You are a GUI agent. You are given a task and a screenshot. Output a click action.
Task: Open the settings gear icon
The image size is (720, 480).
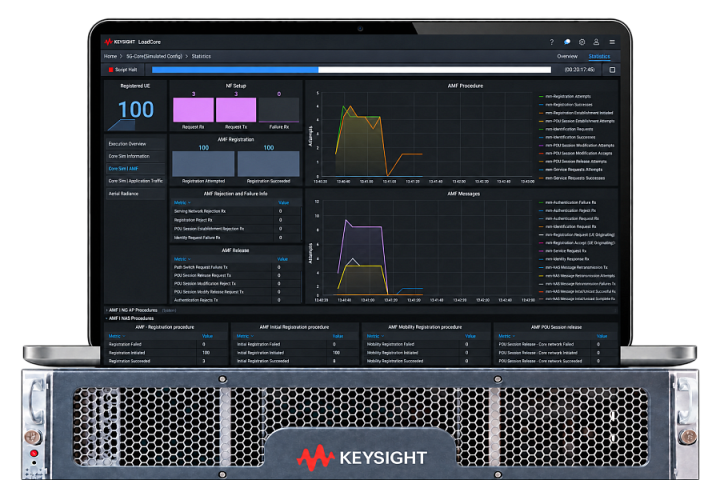click(x=582, y=42)
